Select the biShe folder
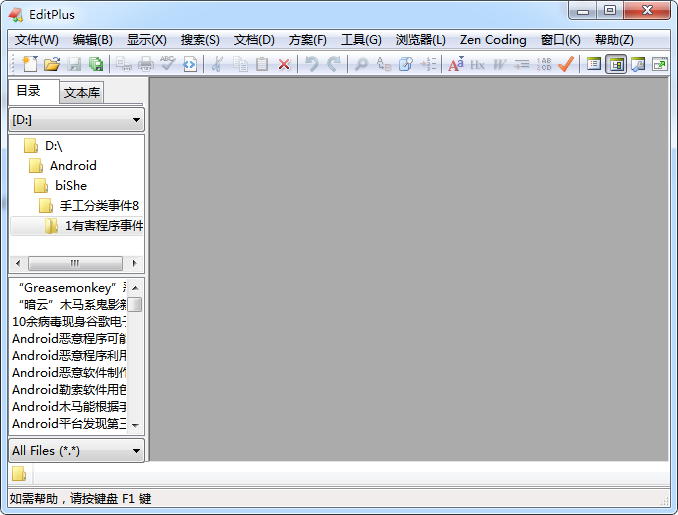The height and width of the screenshot is (515, 678). tap(61, 186)
